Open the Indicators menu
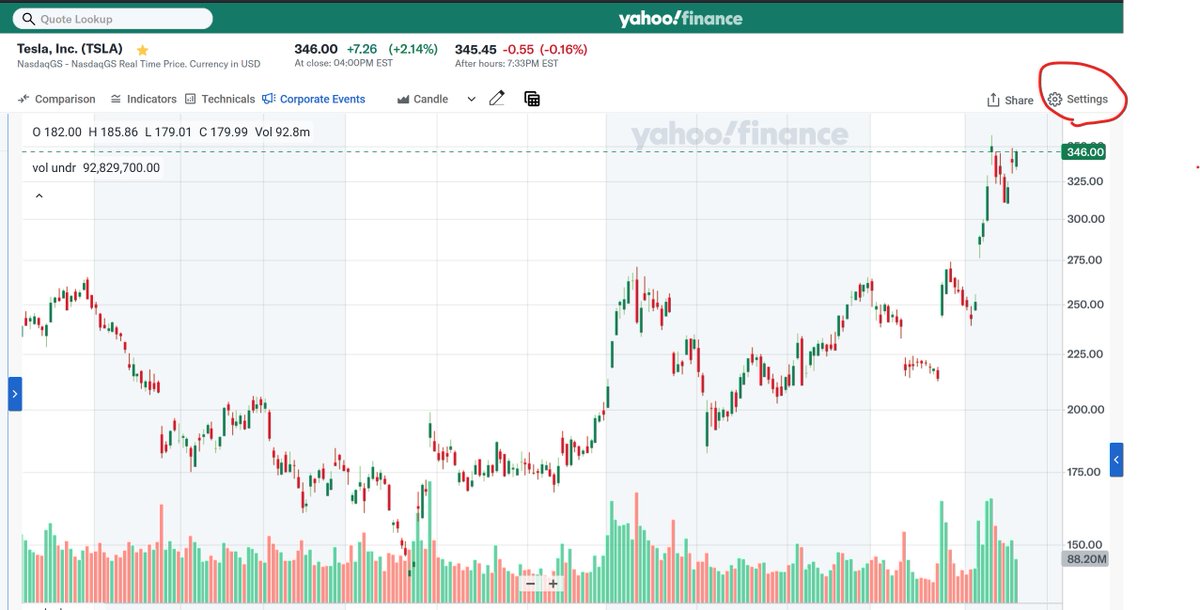This screenshot has height=610, width=1200. (143, 99)
